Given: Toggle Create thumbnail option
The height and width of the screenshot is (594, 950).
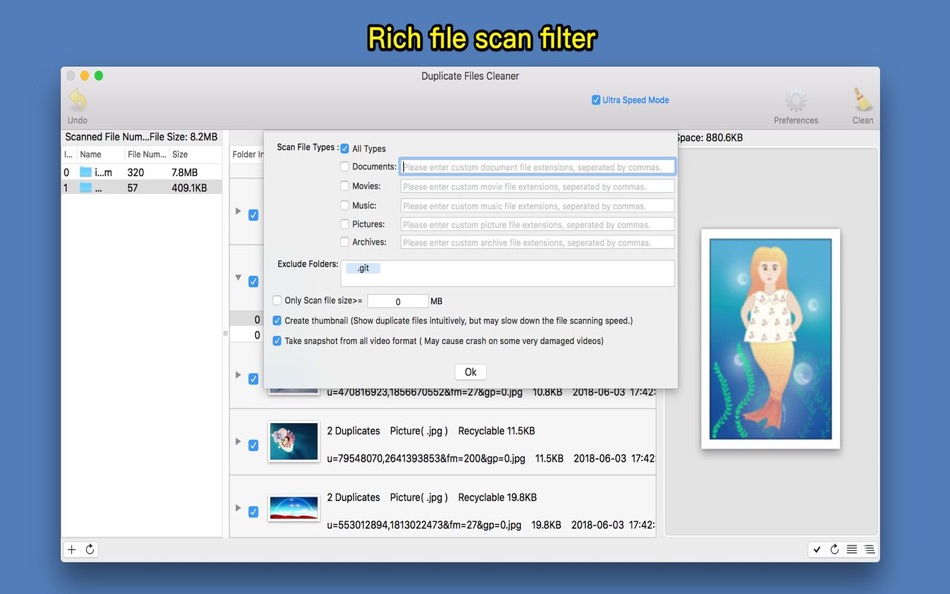Looking at the screenshot, I should tap(277, 321).
